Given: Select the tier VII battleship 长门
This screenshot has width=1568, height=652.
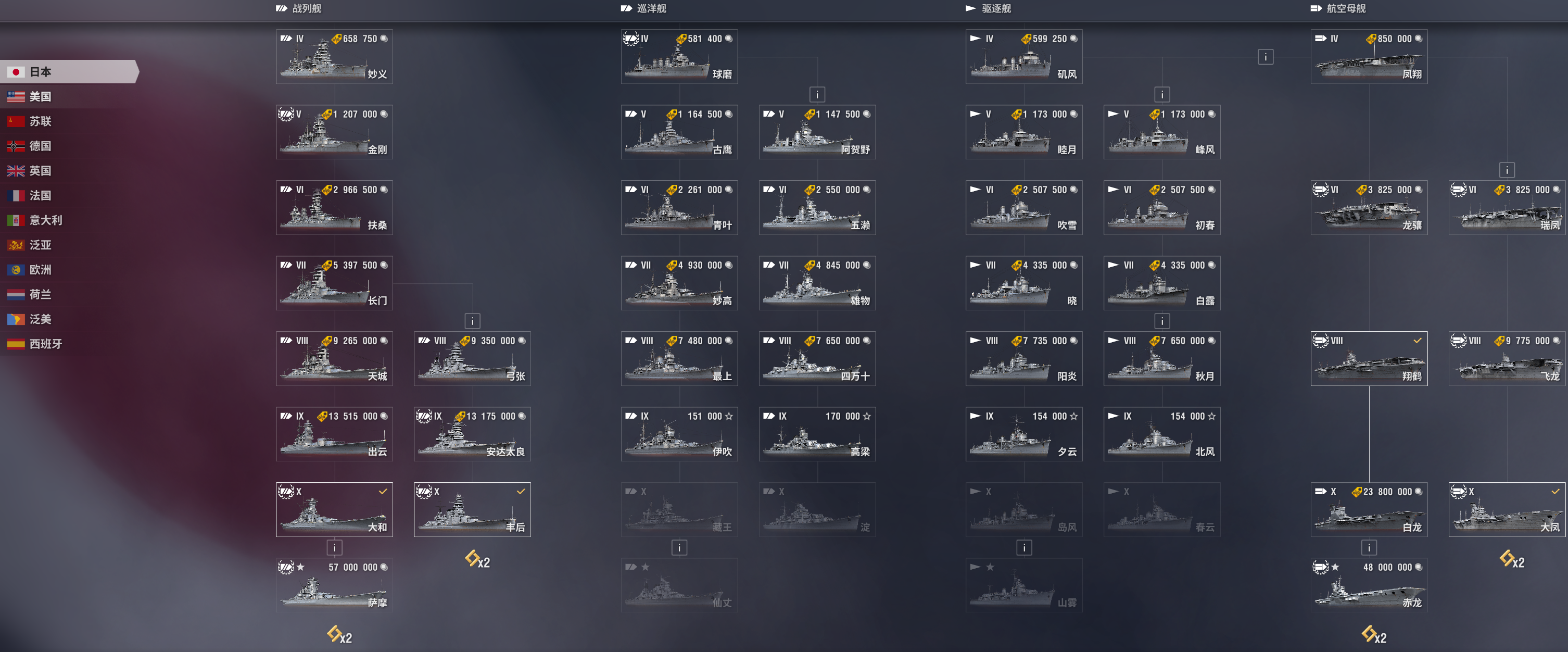Looking at the screenshot, I should [x=334, y=283].
